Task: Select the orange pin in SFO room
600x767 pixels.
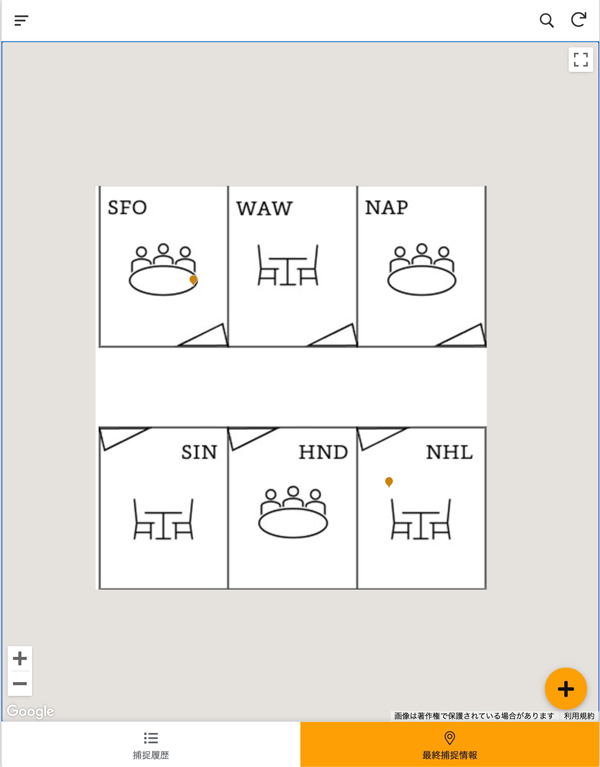Action: (193, 280)
